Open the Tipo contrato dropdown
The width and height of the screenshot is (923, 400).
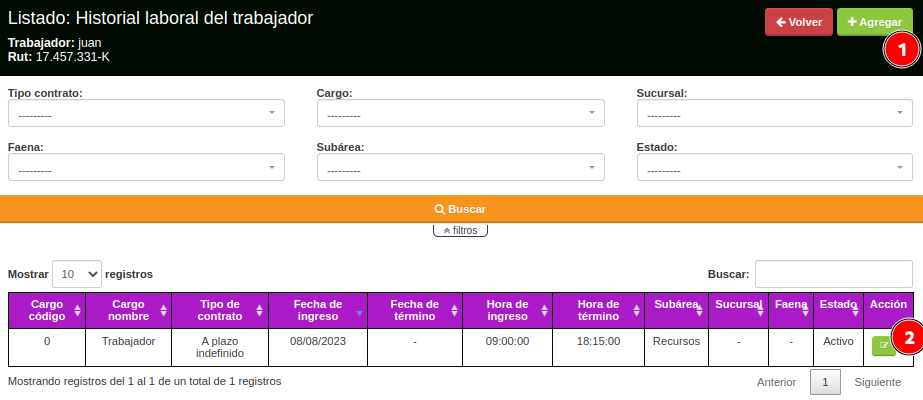pyautogui.click(x=146, y=113)
